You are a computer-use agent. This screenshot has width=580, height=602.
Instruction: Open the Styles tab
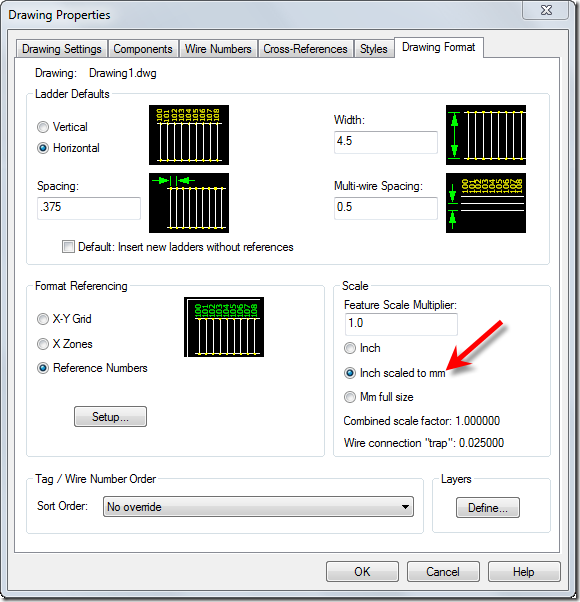[373, 49]
